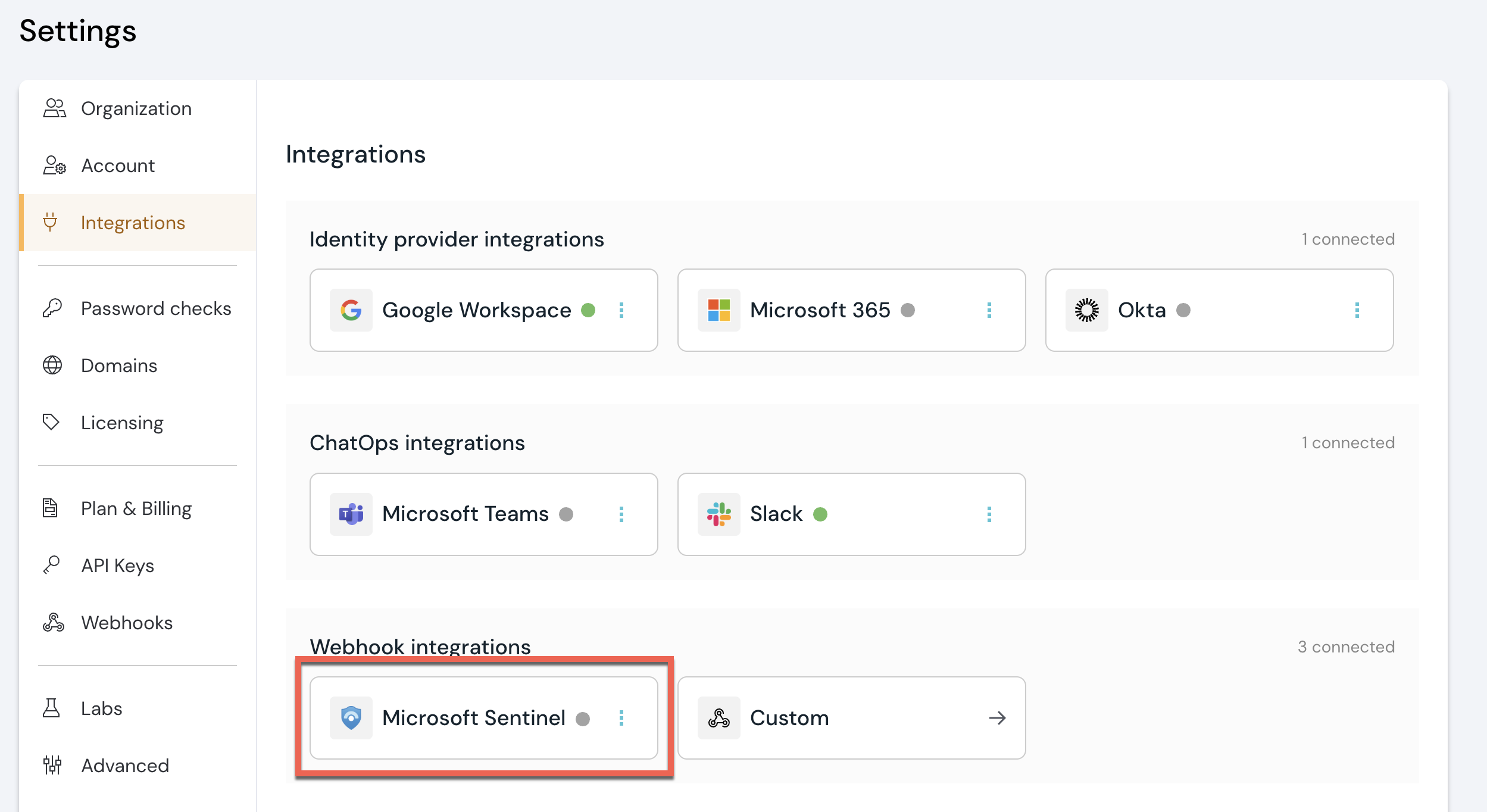Expand Microsoft Sentinel kebab menu

[x=621, y=718]
